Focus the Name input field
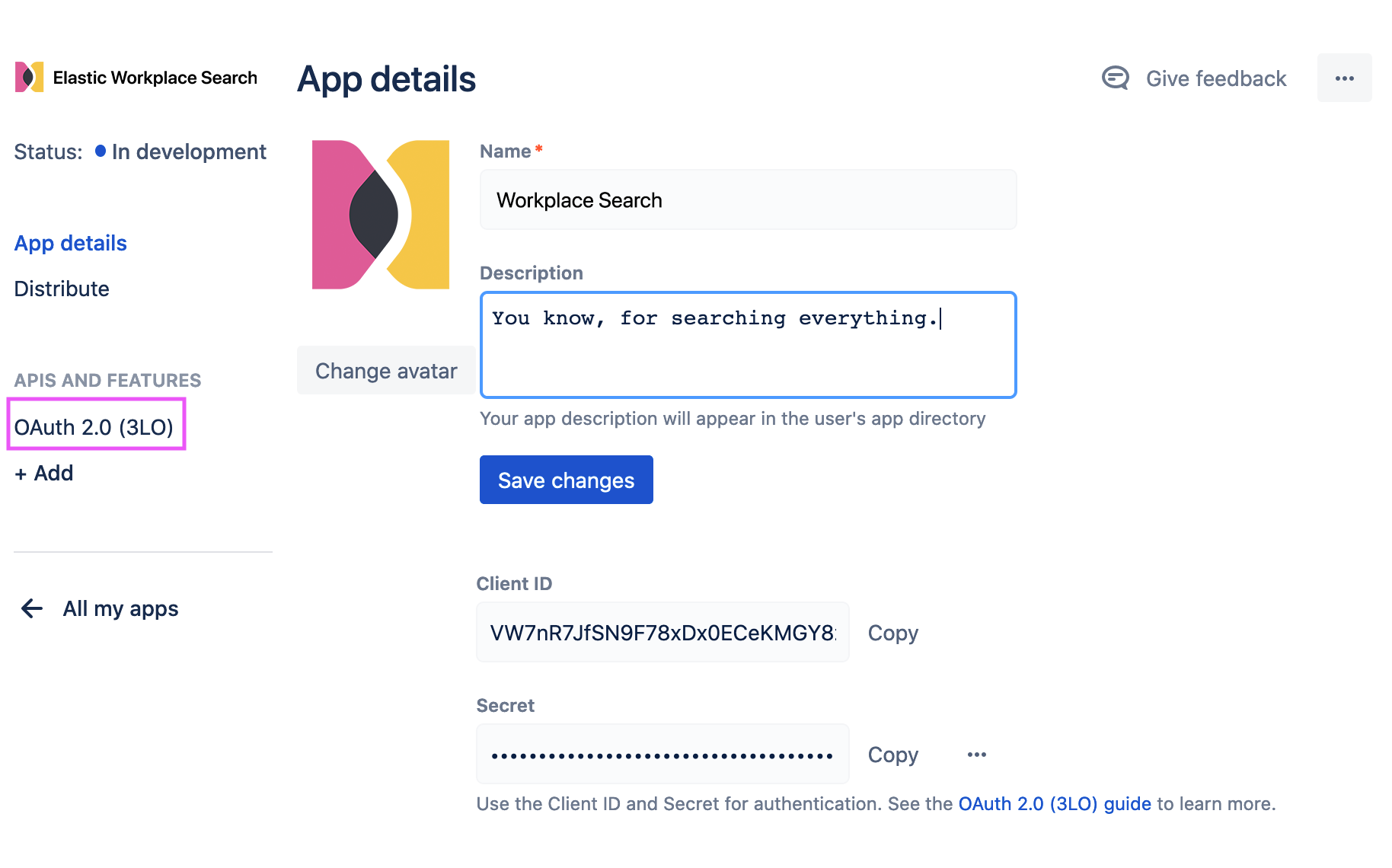Image resolution: width=1392 pixels, height=868 pixels. (748, 200)
